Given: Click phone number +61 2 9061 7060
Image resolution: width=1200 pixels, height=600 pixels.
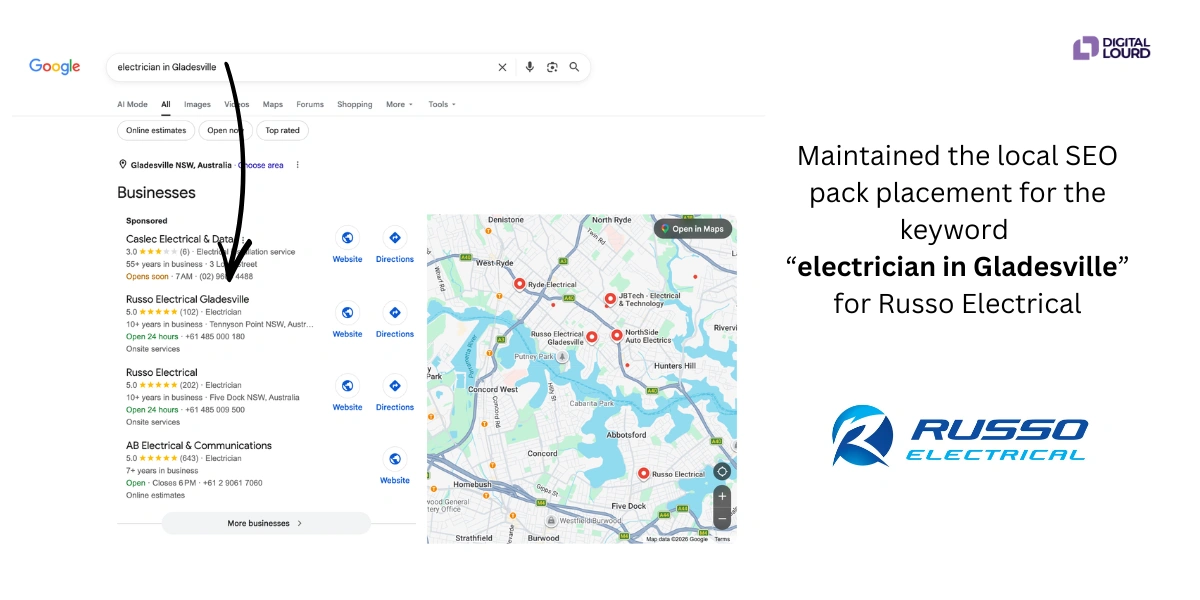Looking at the screenshot, I should click(x=232, y=483).
